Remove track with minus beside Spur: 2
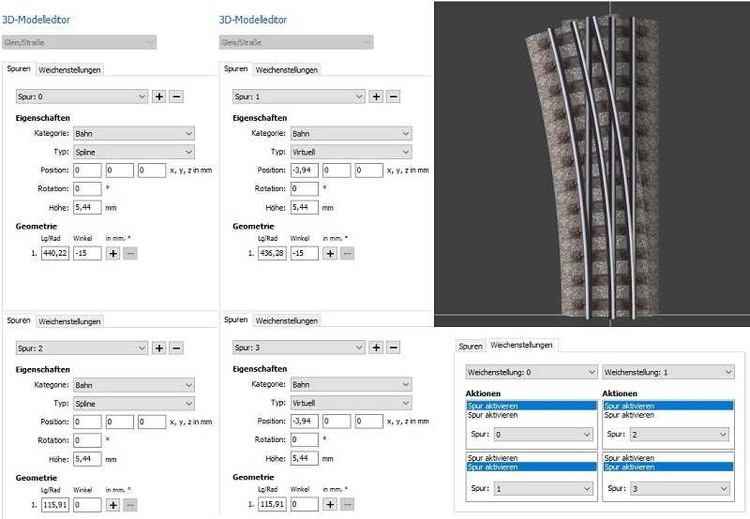Viewport: 750px width, 519px height. click(176, 348)
